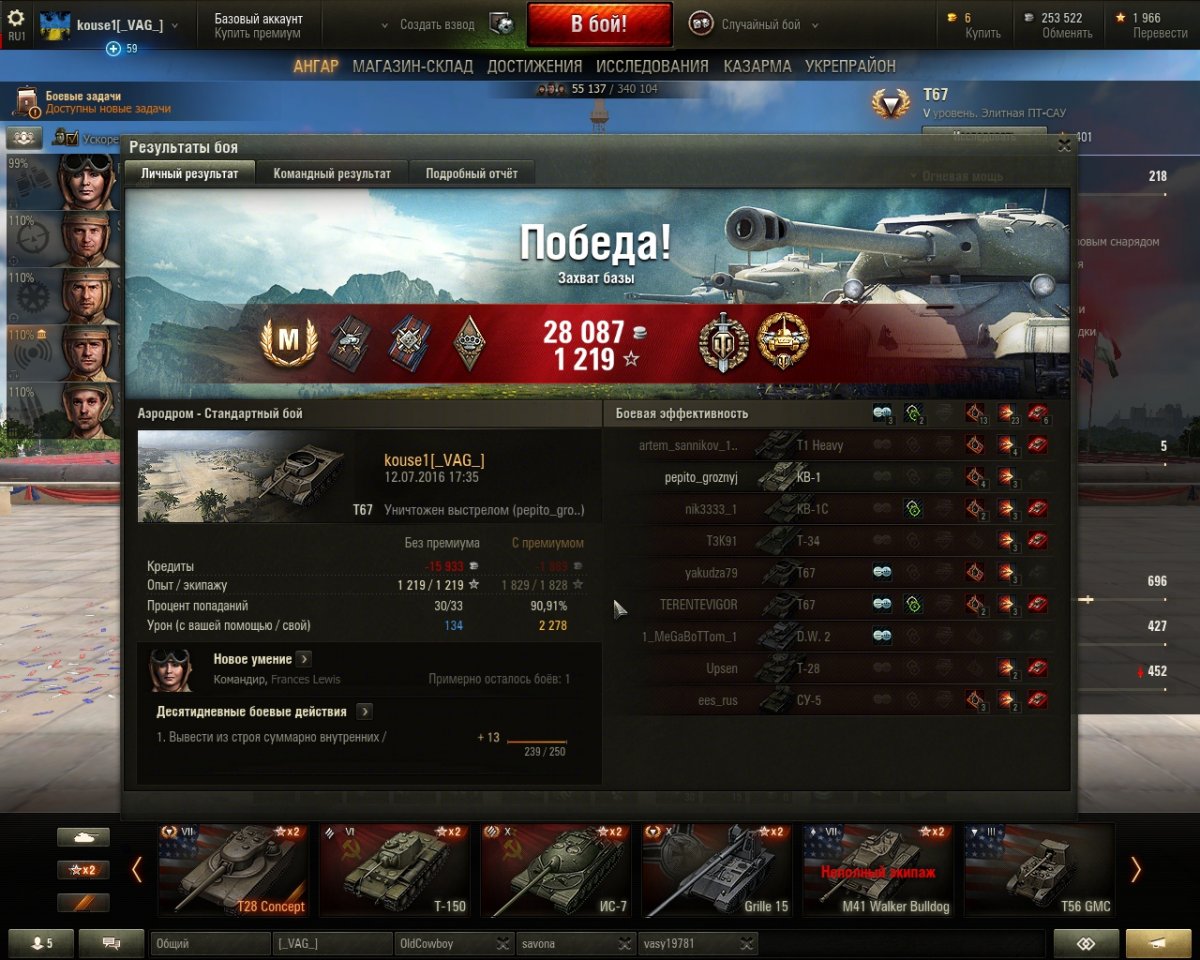Switch to the Командный результат tab

pyautogui.click(x=332, y=173)
